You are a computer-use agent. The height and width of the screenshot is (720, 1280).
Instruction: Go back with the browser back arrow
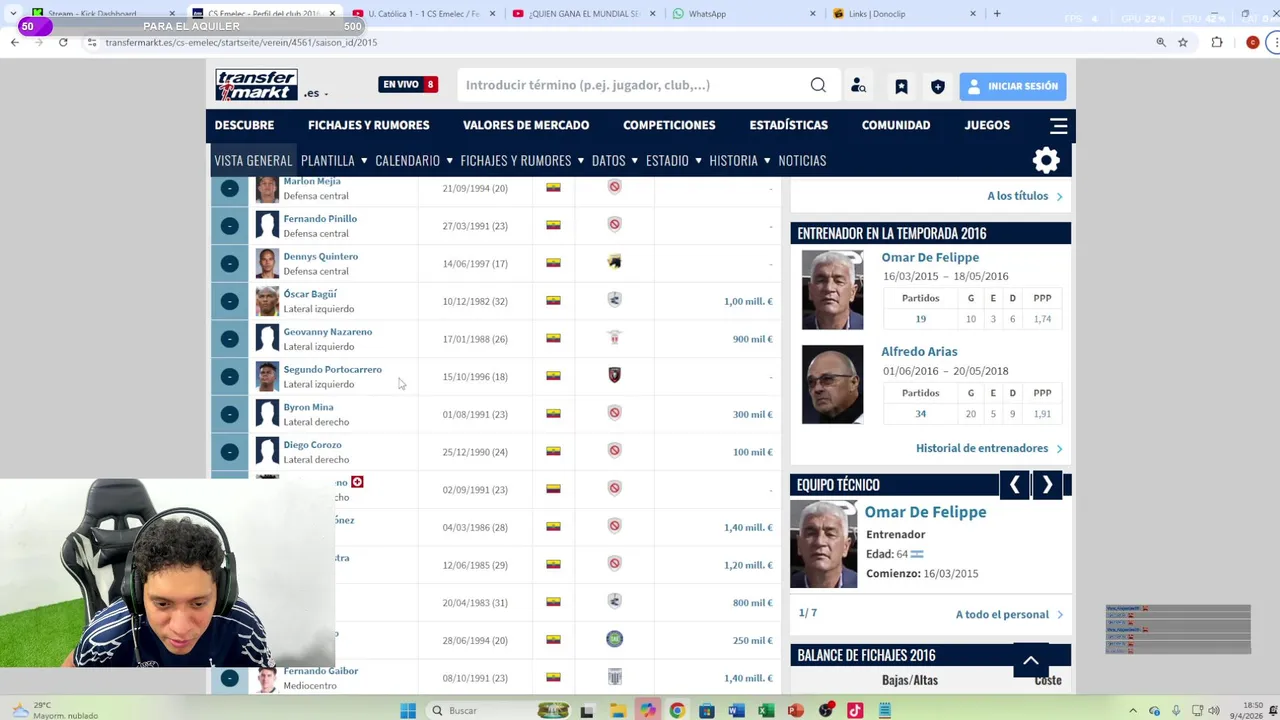(14, 42)
